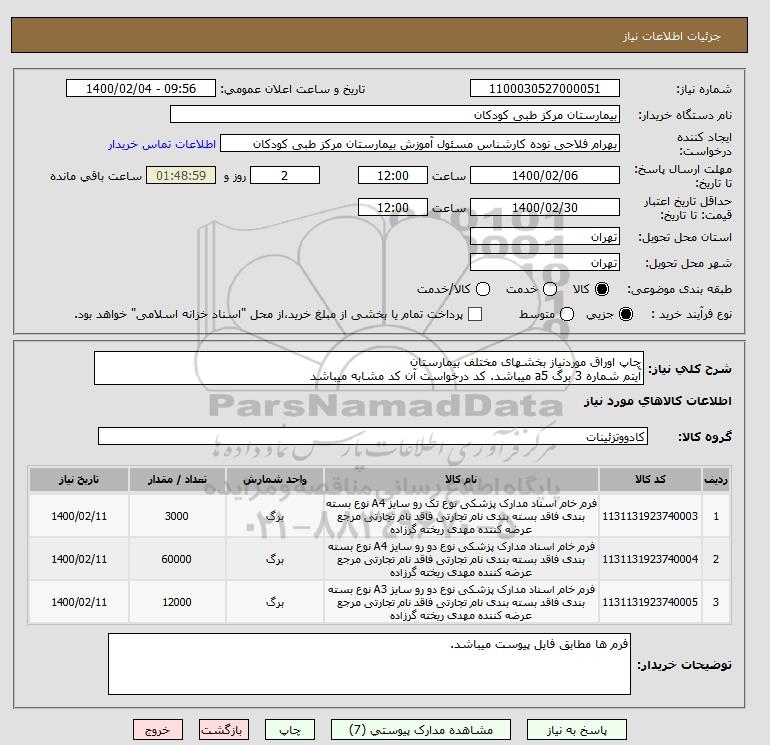Click the remaining time countdown 01:48:59

[181, 175]
